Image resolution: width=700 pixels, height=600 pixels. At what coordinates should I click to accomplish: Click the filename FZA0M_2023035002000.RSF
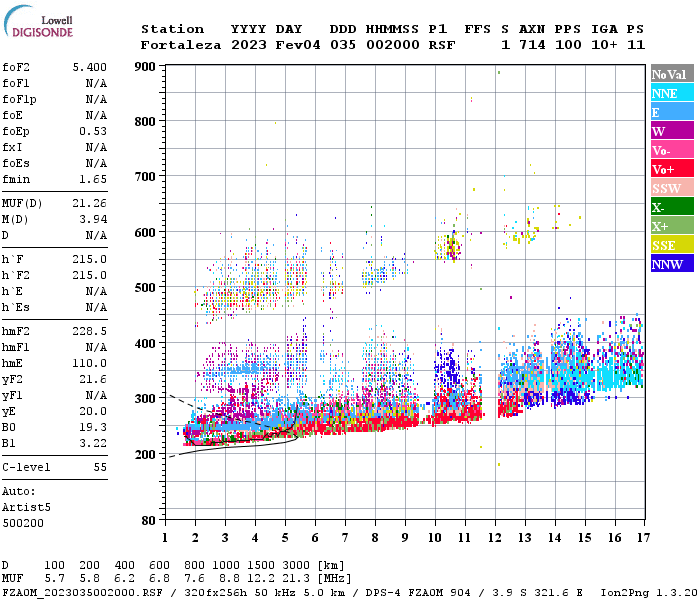[82, 592]
